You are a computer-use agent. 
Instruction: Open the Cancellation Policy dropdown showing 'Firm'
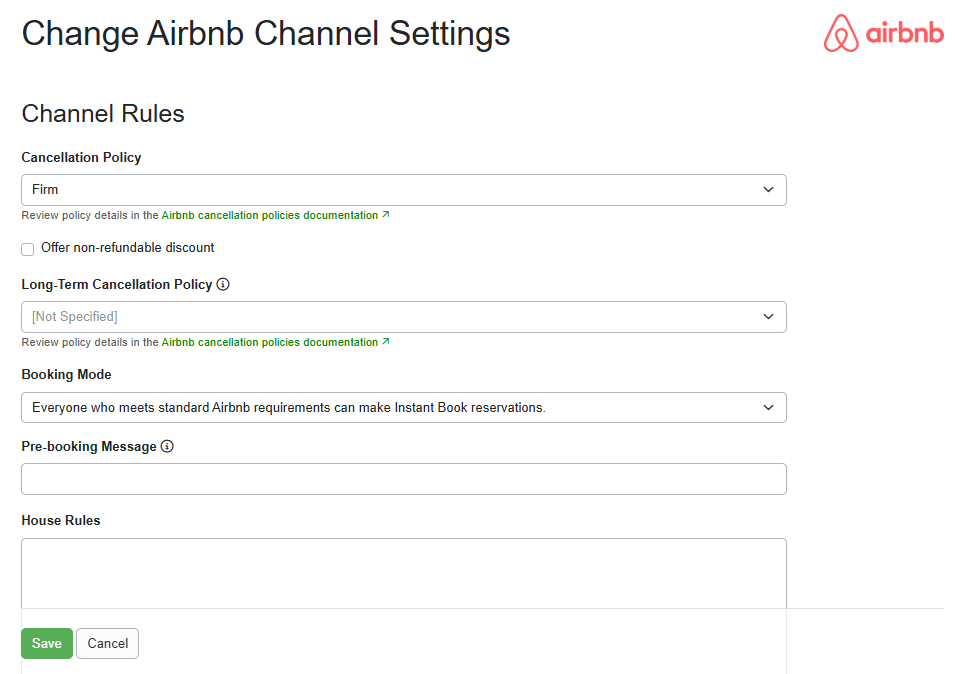[400, 189]
